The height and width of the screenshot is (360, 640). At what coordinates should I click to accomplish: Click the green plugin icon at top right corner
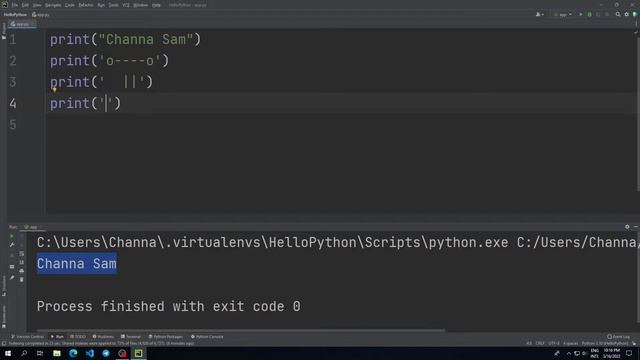click(635, 14)
